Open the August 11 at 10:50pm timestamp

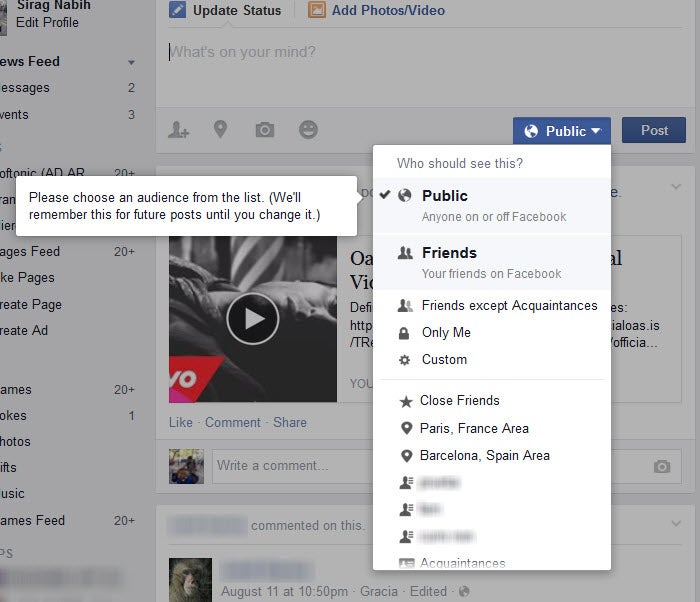pos(284,591)
